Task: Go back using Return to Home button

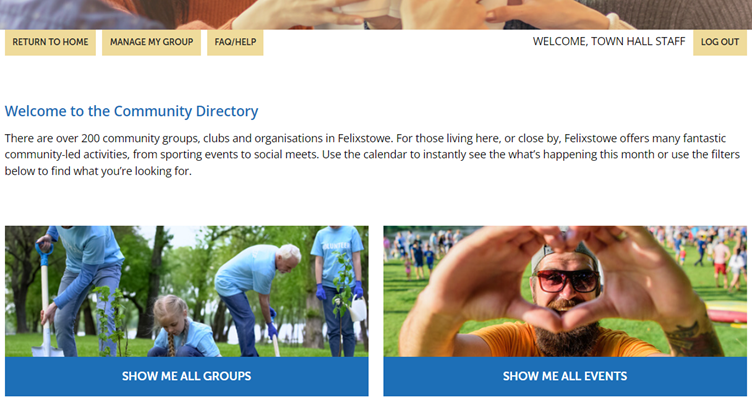Action: pyautogui.click(x=50, y=43)
